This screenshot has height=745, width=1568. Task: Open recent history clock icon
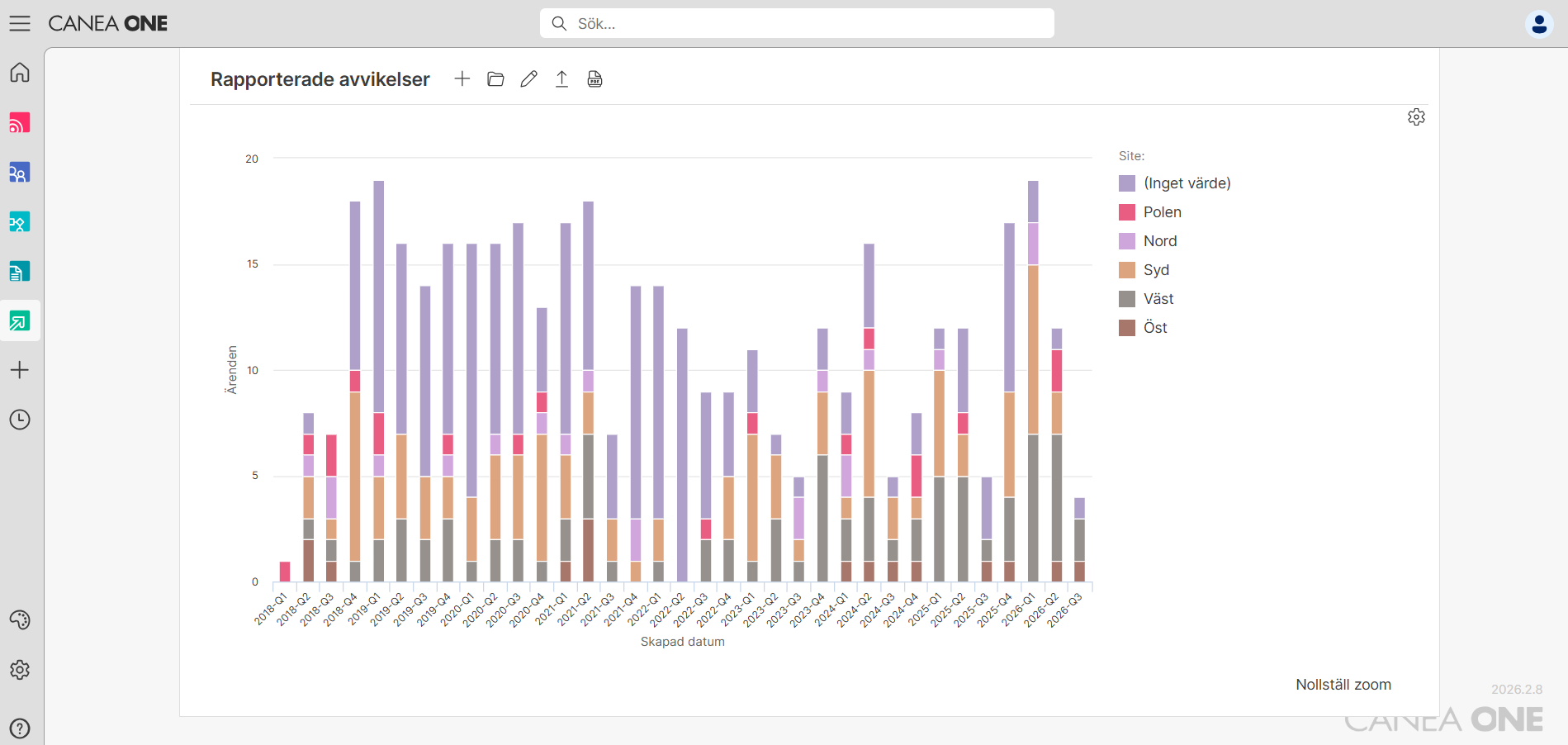click(20, 420)
